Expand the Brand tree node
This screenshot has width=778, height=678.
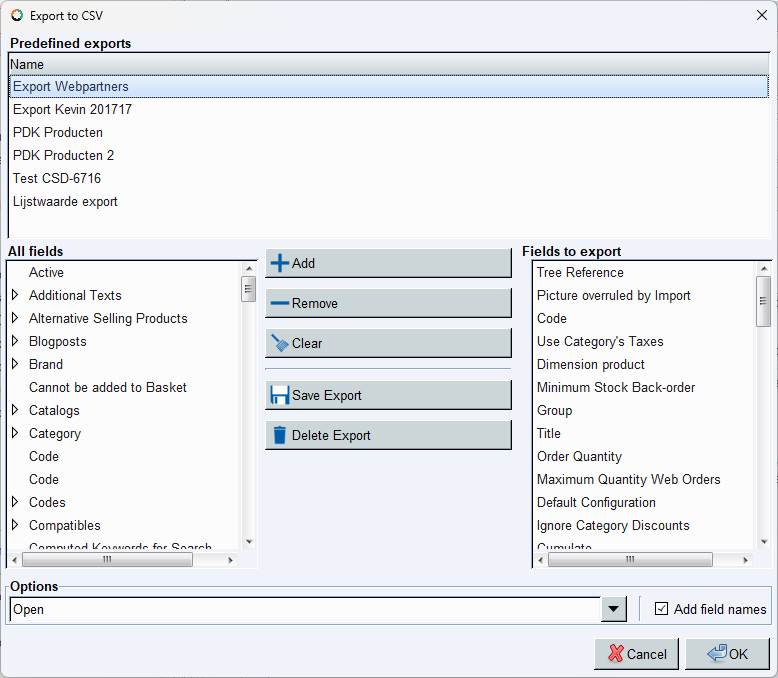click(15, 364)
